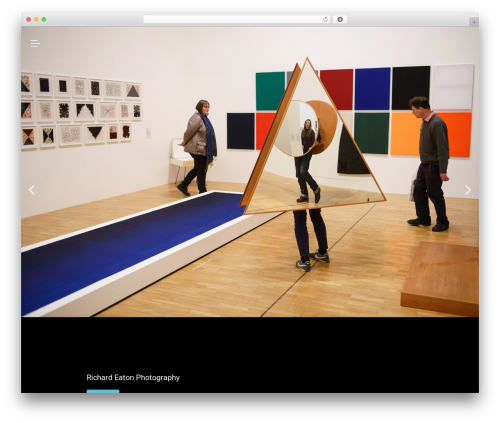This screenshot has width=500, height=423.
Task: Click the browser download indicator button
Action: [340, 20]
